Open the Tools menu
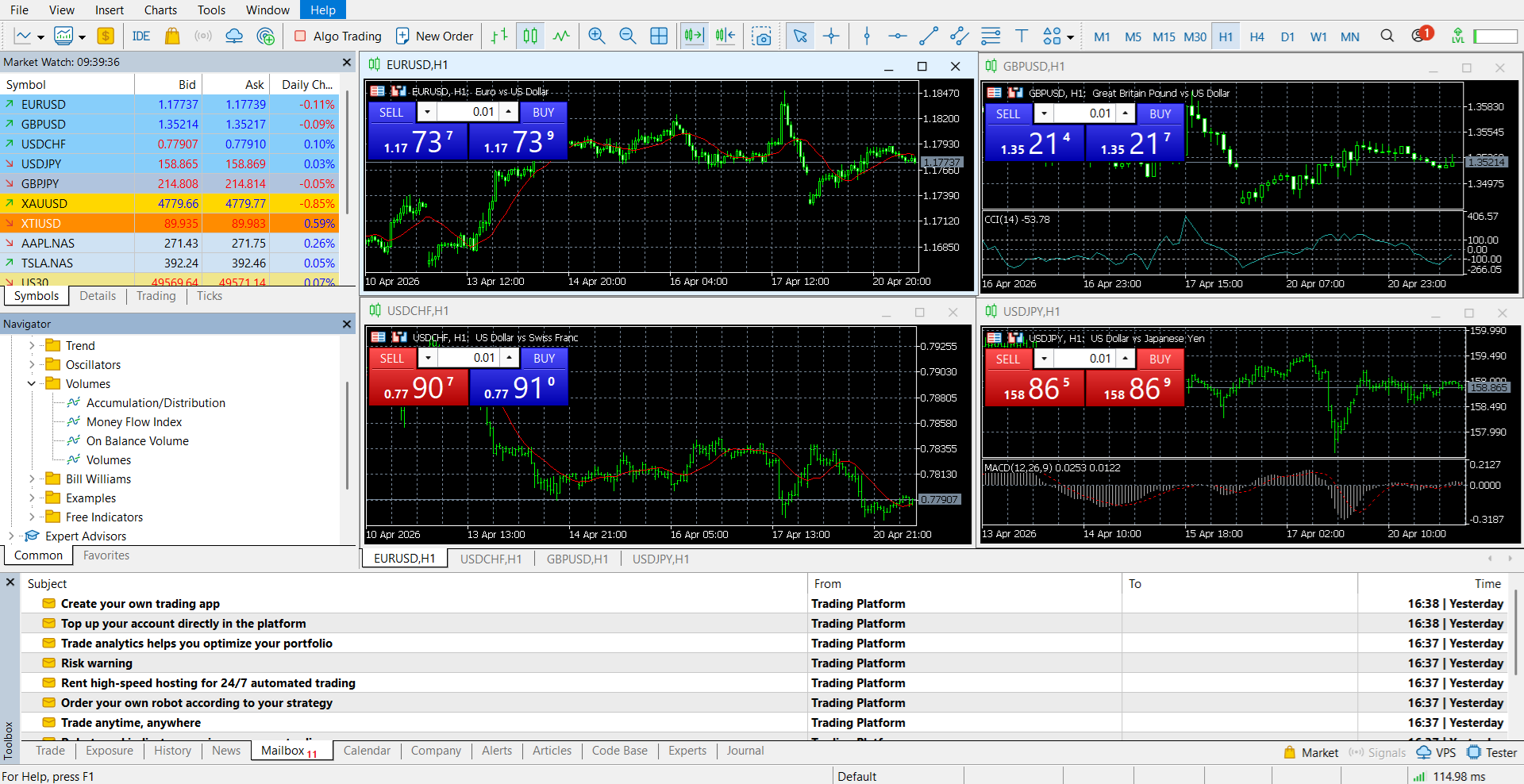This screenshot has height=784, width=1524. click(211, 10)
